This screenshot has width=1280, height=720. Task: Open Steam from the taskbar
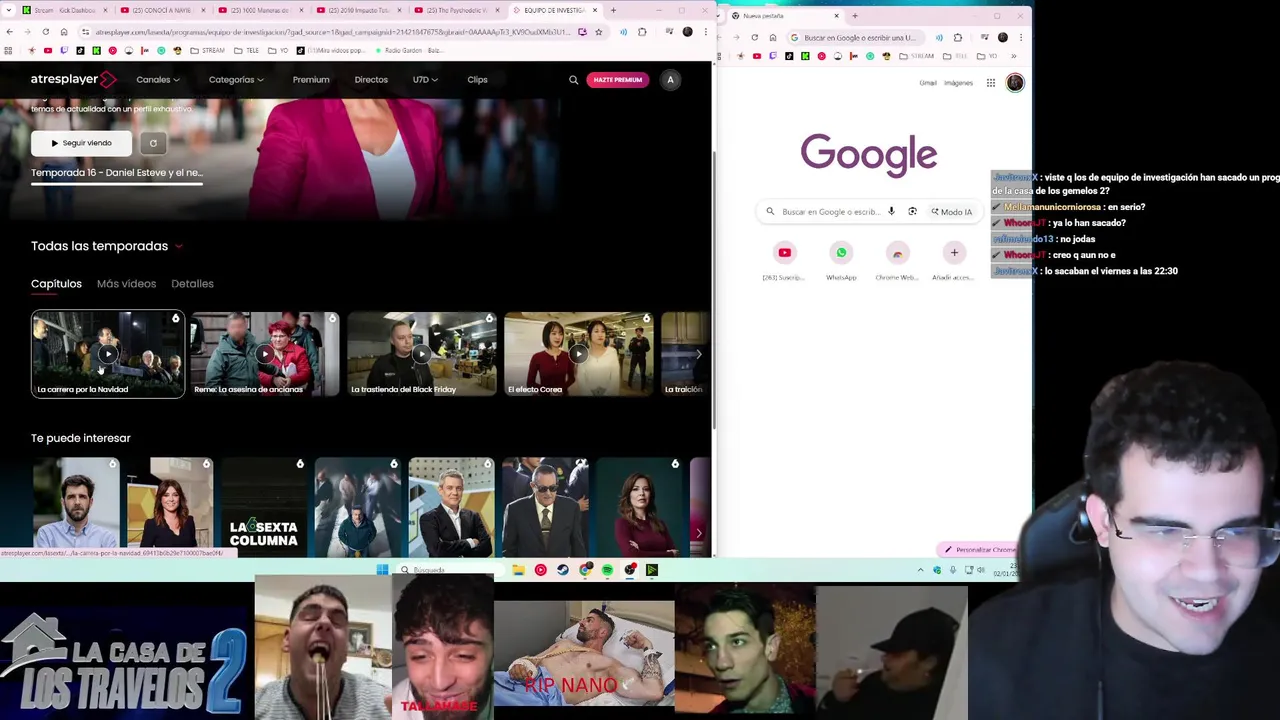click(x=562, y=570)
